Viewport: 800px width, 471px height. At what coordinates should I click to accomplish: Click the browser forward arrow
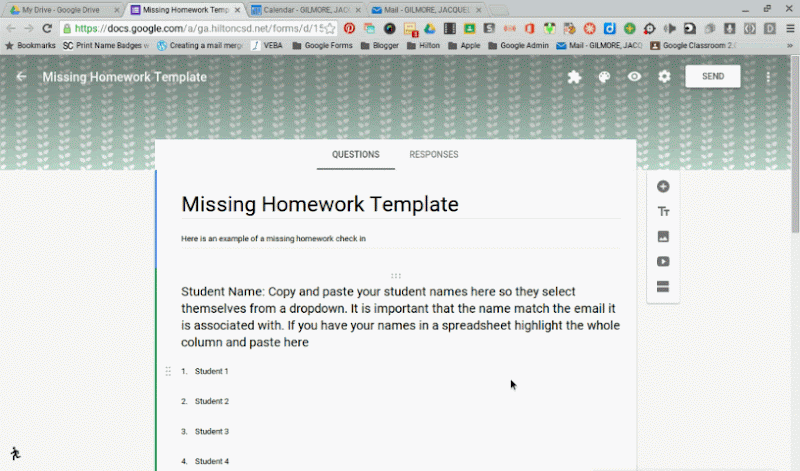(x=29, y=29)
